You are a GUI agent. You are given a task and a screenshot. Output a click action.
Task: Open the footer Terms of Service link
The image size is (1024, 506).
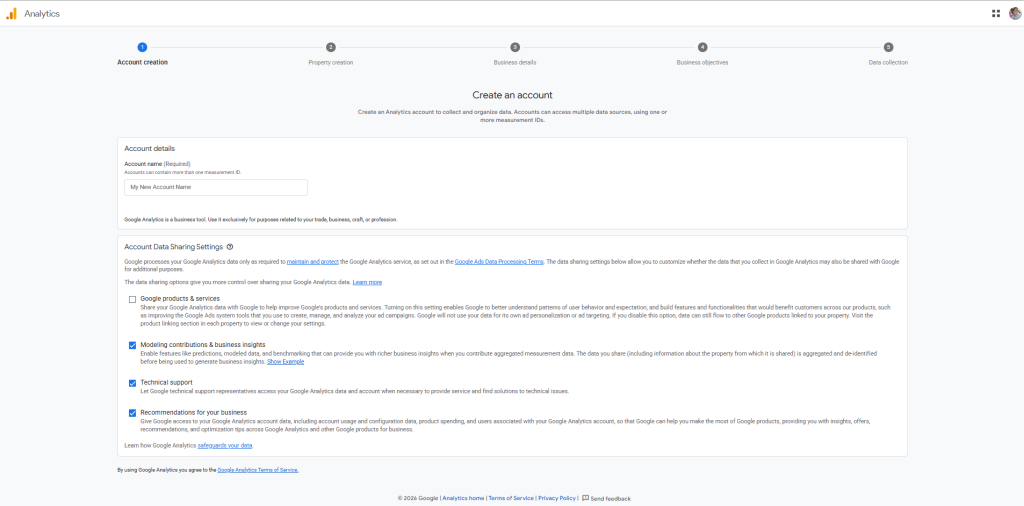click(511, 498)
